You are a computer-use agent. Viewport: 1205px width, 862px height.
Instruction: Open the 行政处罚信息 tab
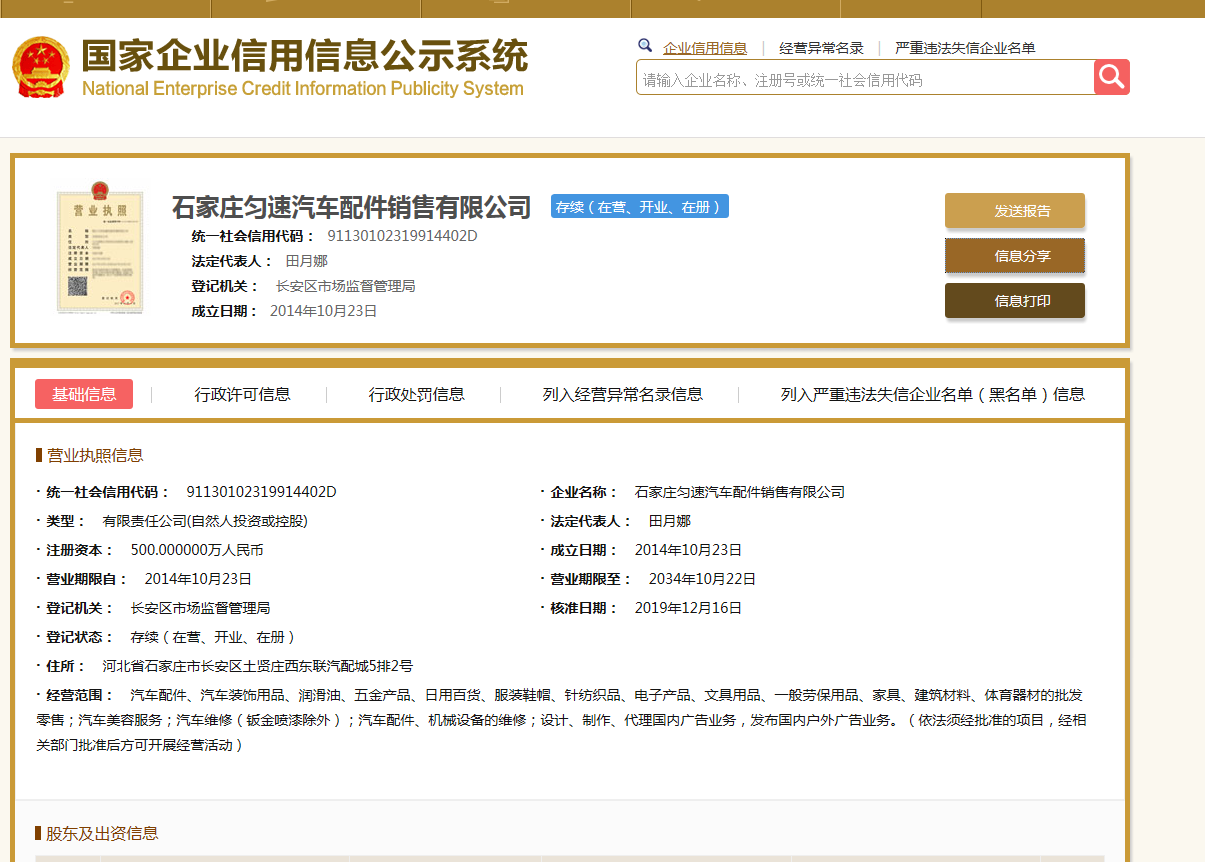tap(417, 394)
